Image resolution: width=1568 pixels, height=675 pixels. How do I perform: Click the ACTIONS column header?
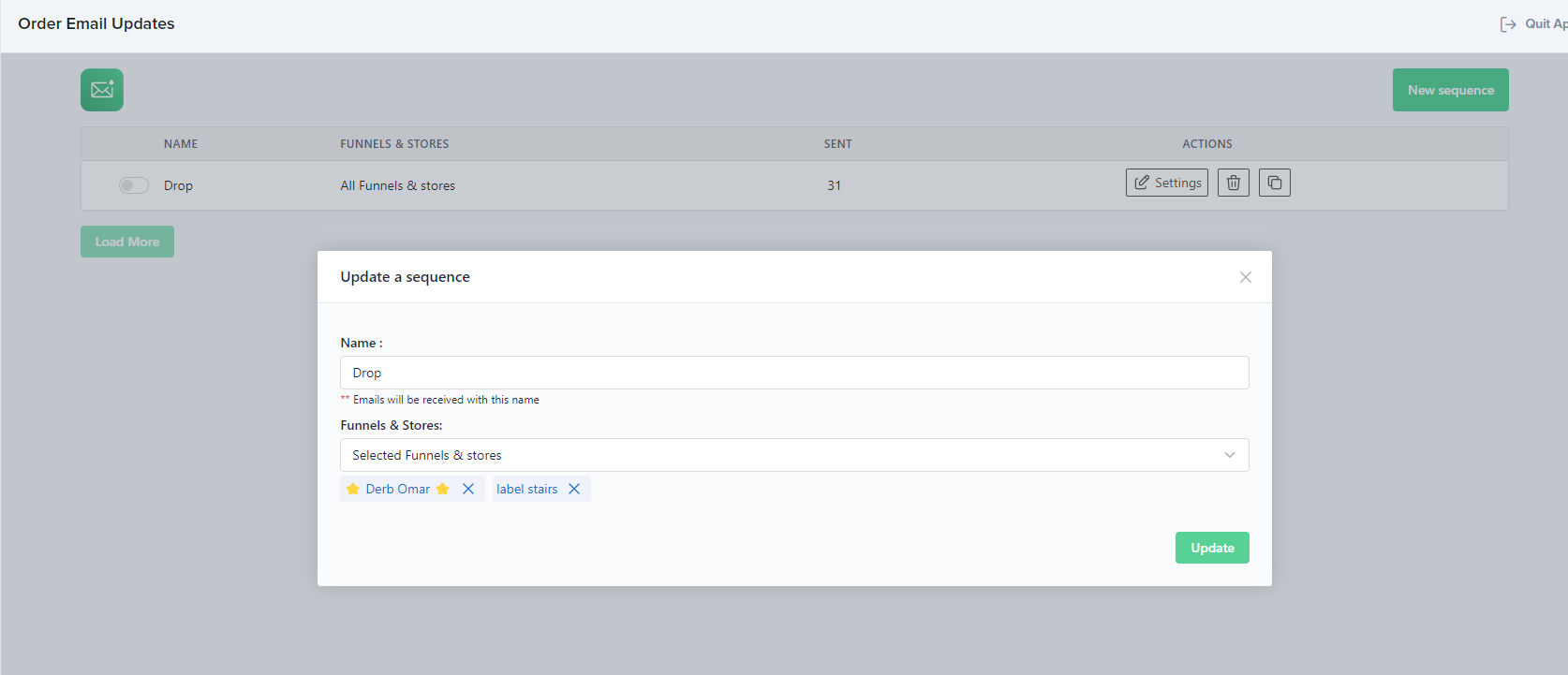click(x=1207, y=144)
